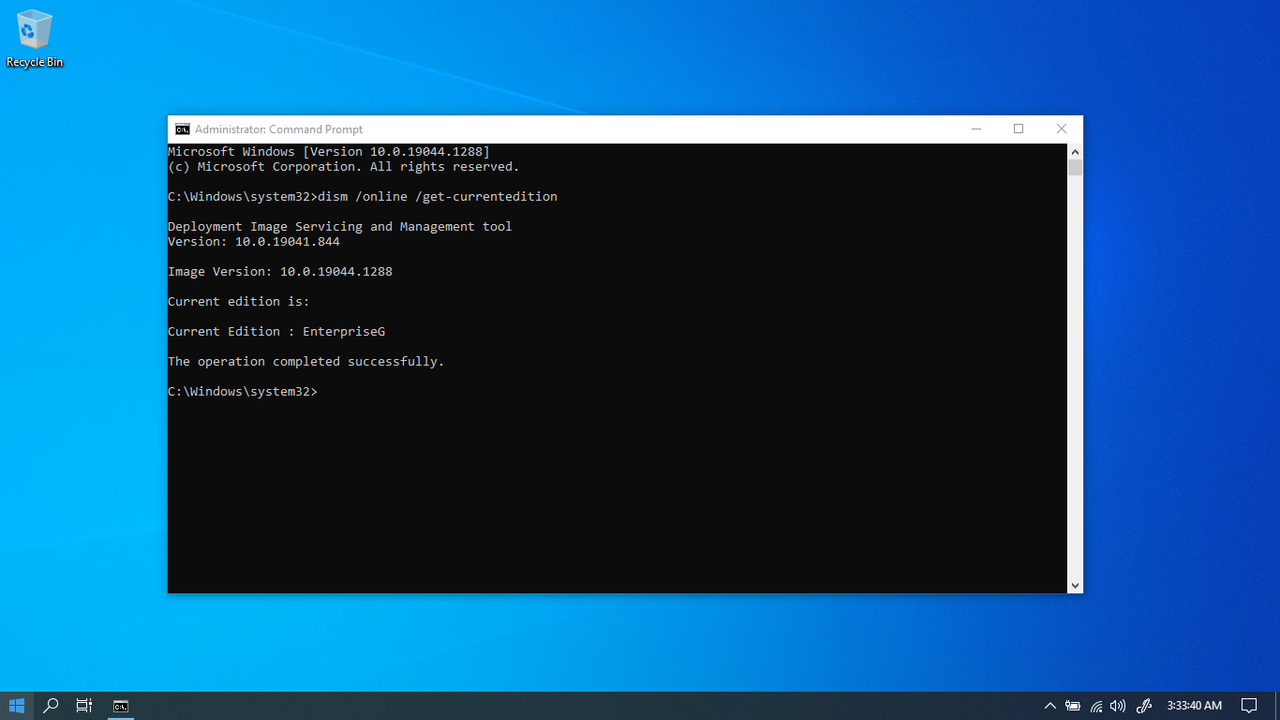This screenshot has width=1280, height=720.
Task: Click the clock showing 3:33:40 AM
Action: [1194, 706]
